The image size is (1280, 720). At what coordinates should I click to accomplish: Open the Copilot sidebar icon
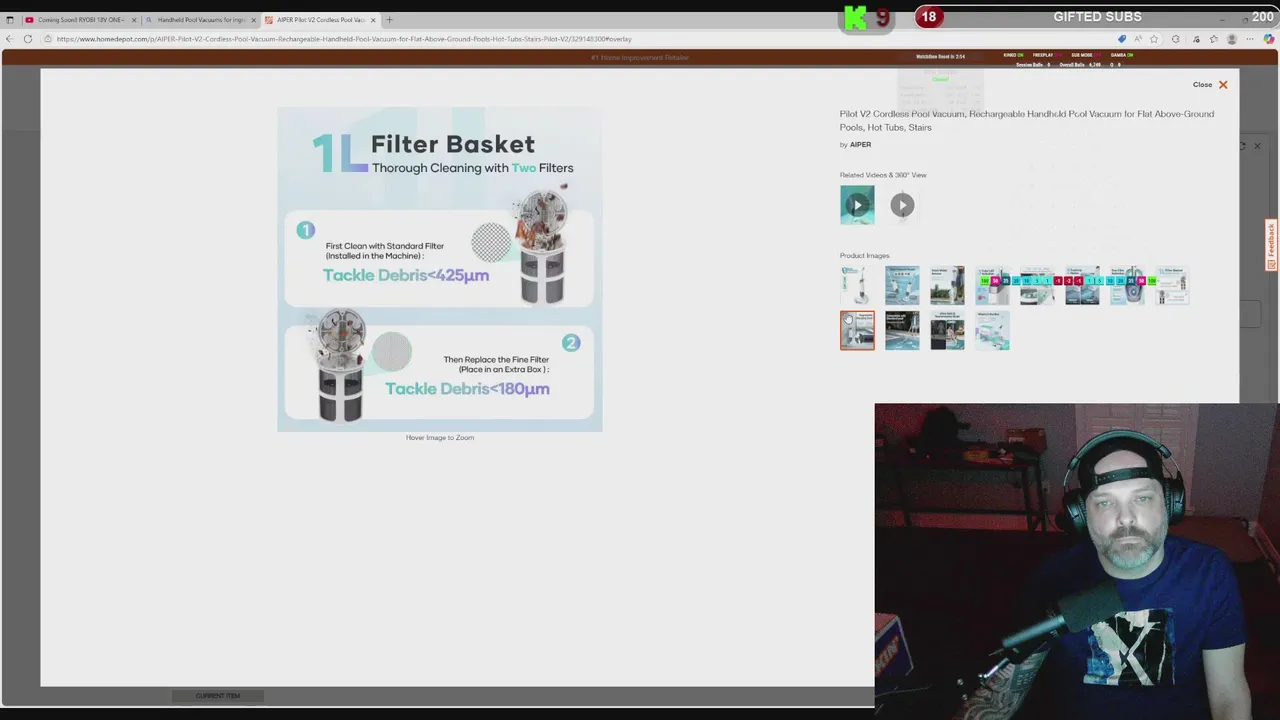1269,39
